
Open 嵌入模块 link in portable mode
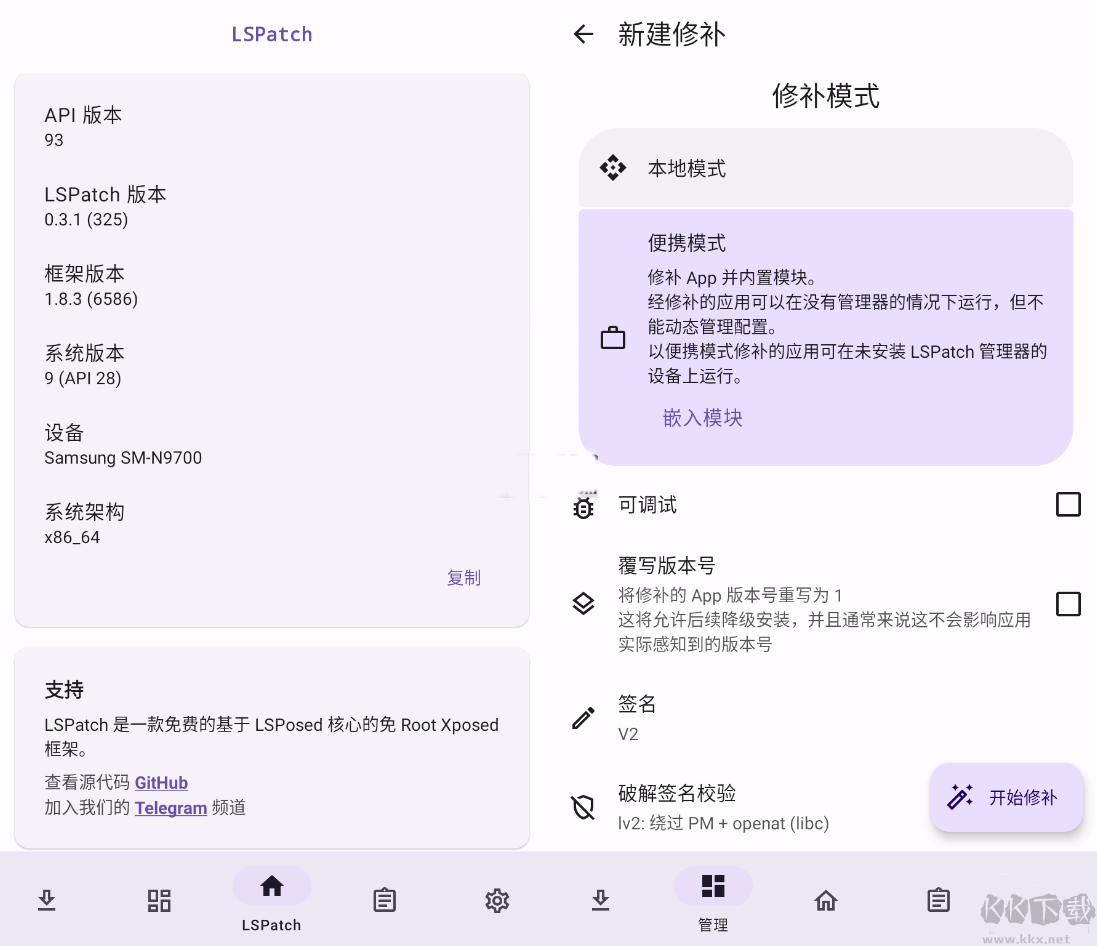pyautogui.click(x=702, y=418)
